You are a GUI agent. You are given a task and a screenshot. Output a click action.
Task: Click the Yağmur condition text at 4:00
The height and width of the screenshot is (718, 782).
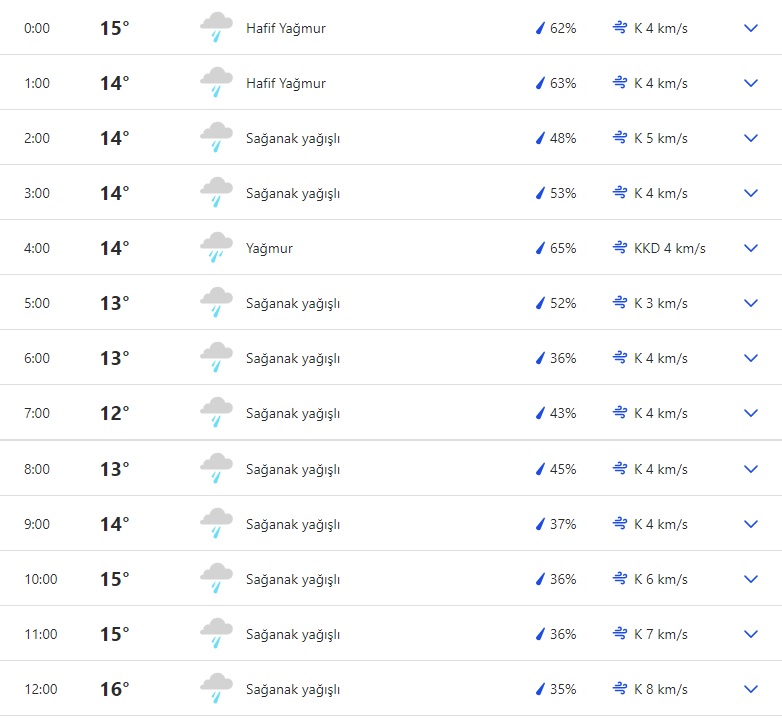tap(269, 248)
